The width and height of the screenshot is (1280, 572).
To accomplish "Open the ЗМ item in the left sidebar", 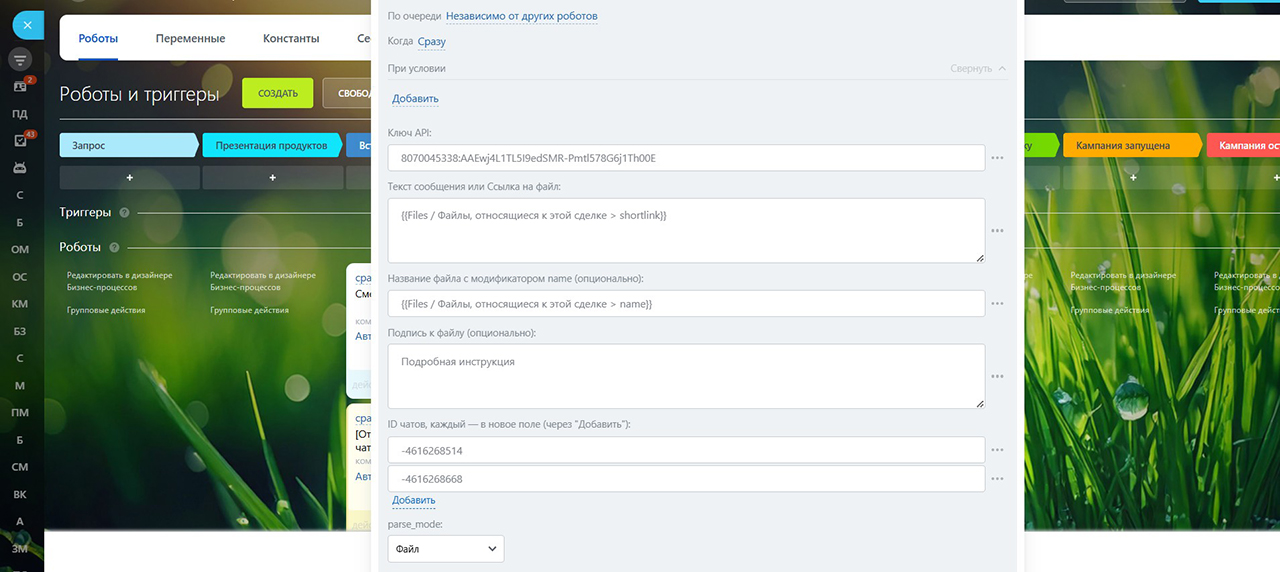I will (x=19, y=549).
